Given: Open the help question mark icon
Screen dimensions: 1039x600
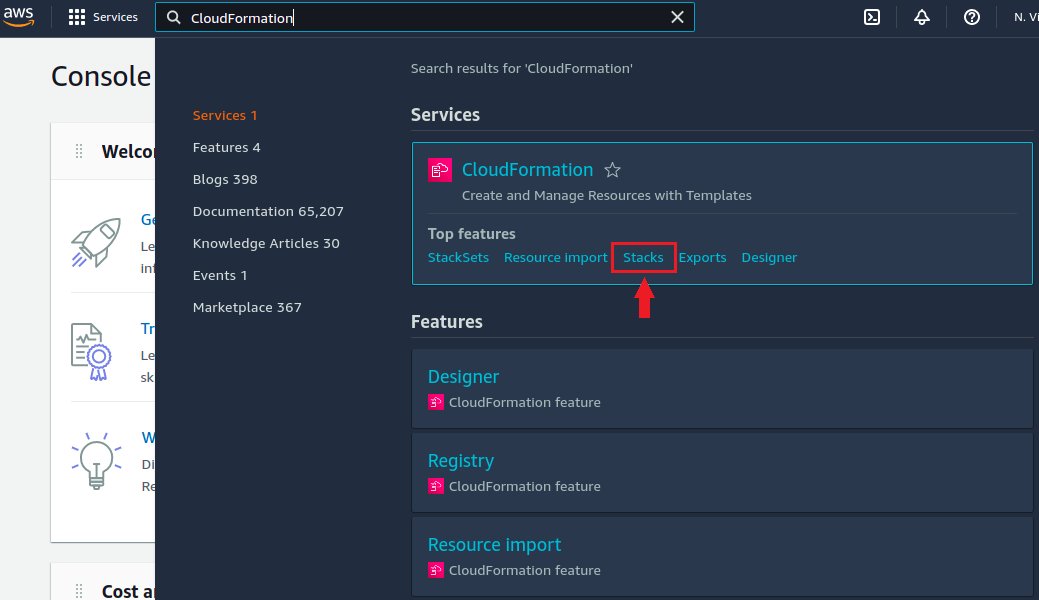Looking at the screenshot, I should 971,17.
